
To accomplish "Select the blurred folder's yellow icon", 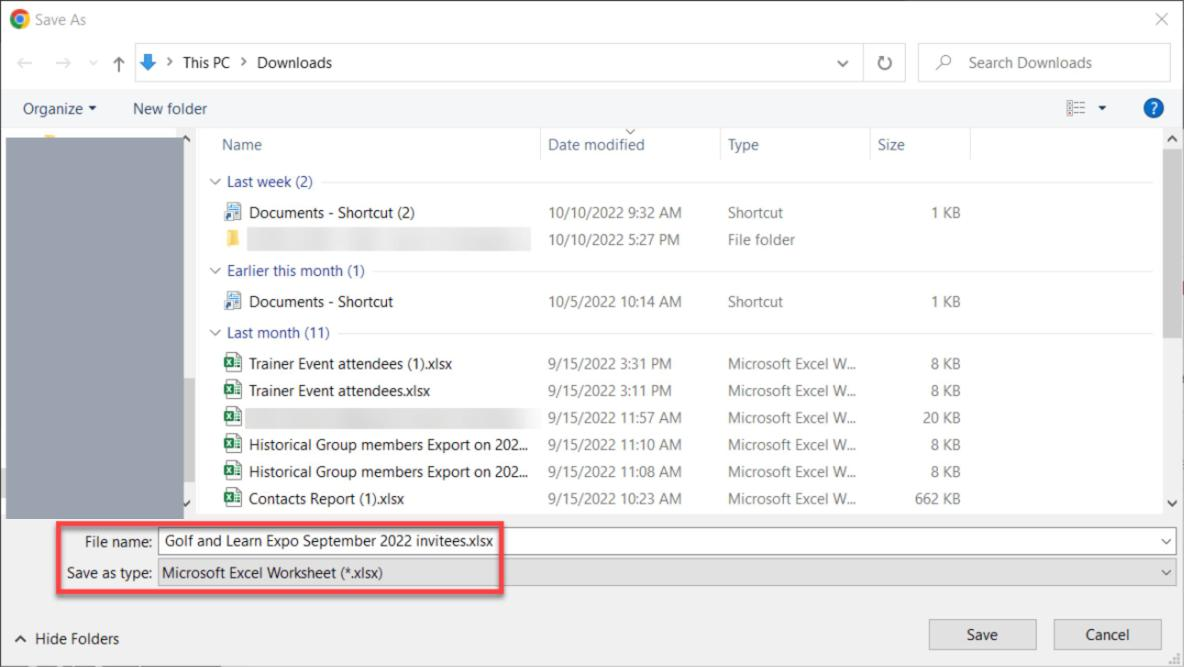I will coord(233,239).
